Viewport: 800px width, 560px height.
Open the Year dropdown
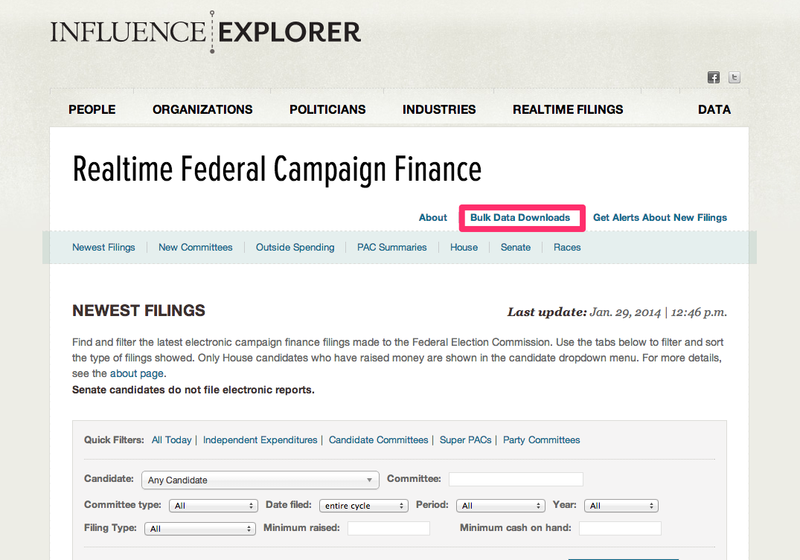(621, 505)
